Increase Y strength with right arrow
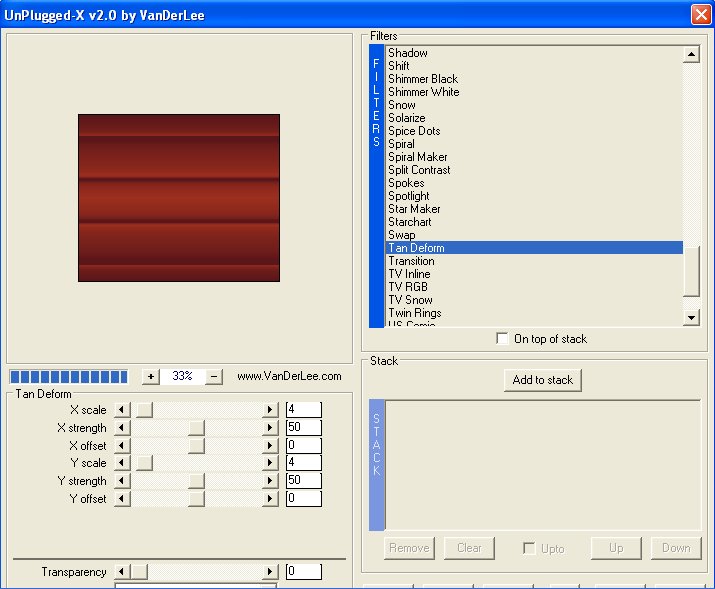 point(270,480)
